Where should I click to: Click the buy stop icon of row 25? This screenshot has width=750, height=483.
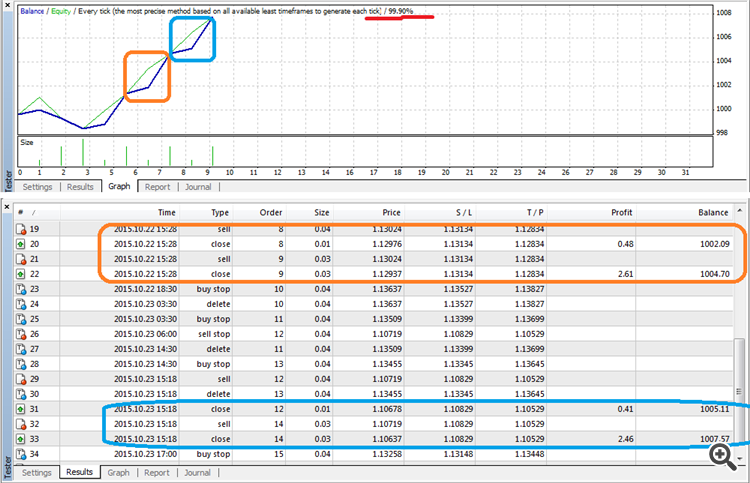tap(21, 319)
